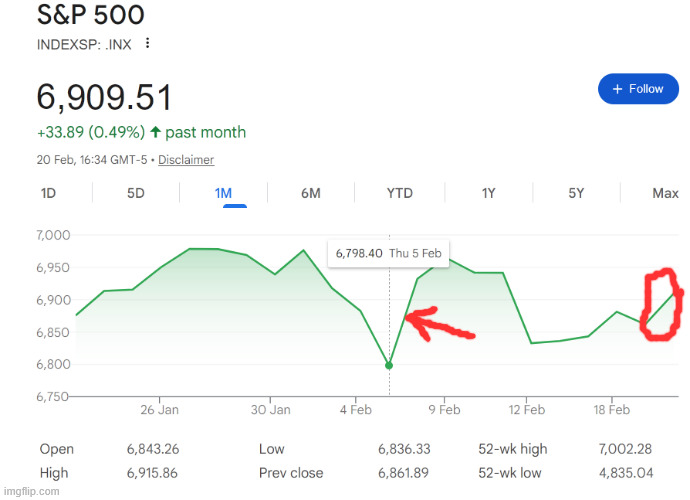The height and width of the screenshot is (500, 690).
Task: Click the S&P 500 title
Action: pyautogui.click(x=91, y=16)
